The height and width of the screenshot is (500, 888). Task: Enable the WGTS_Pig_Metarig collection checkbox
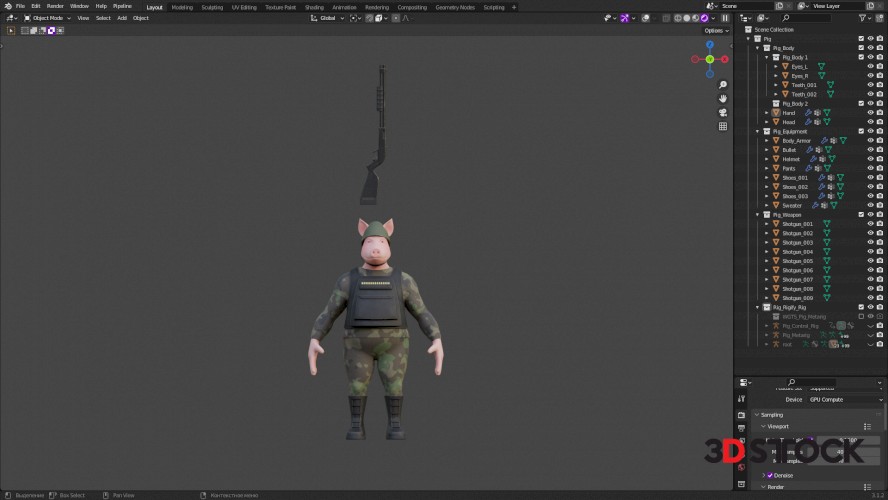click(x=861, y=317)
